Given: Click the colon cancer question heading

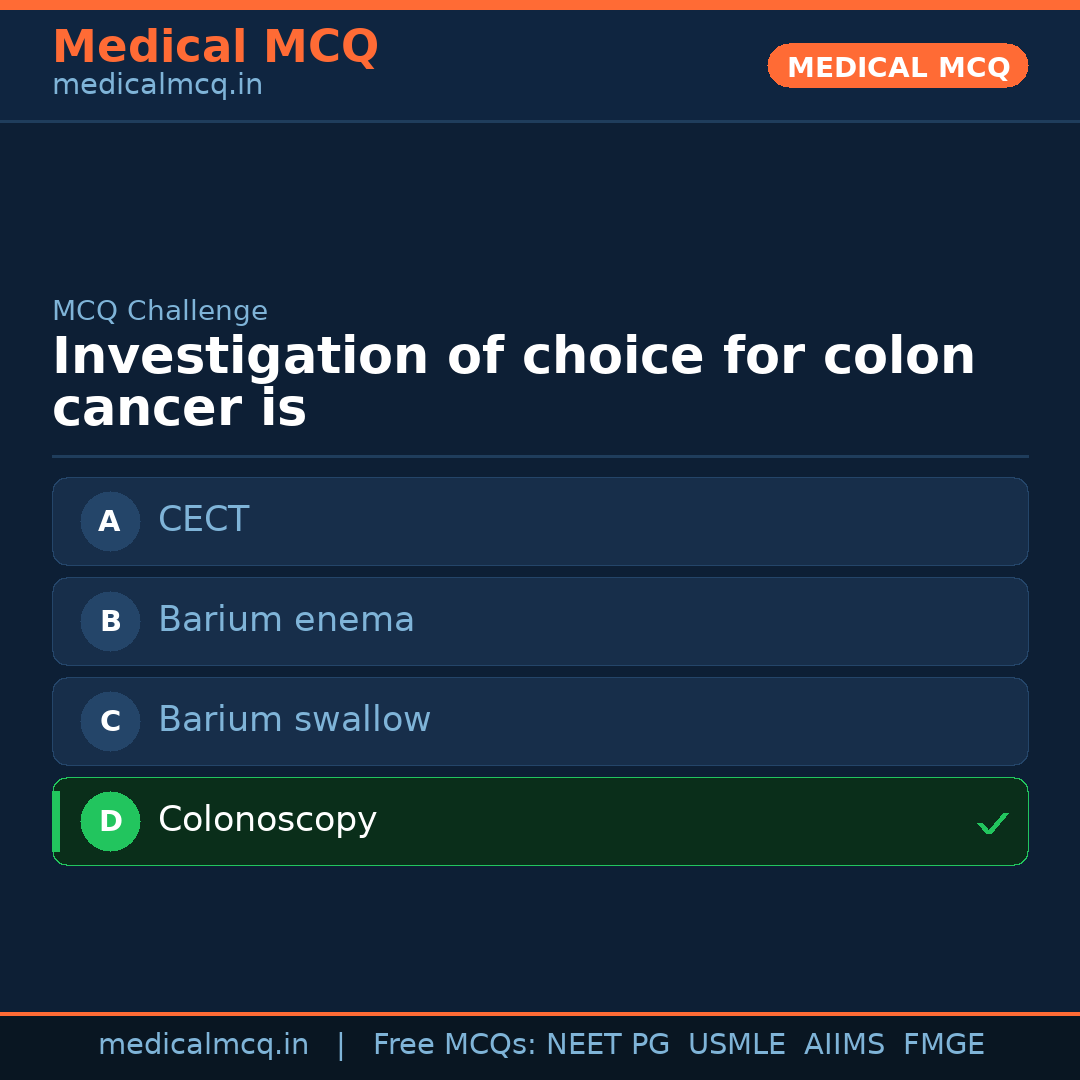Looking at the screenshot, I should point(513,382).
